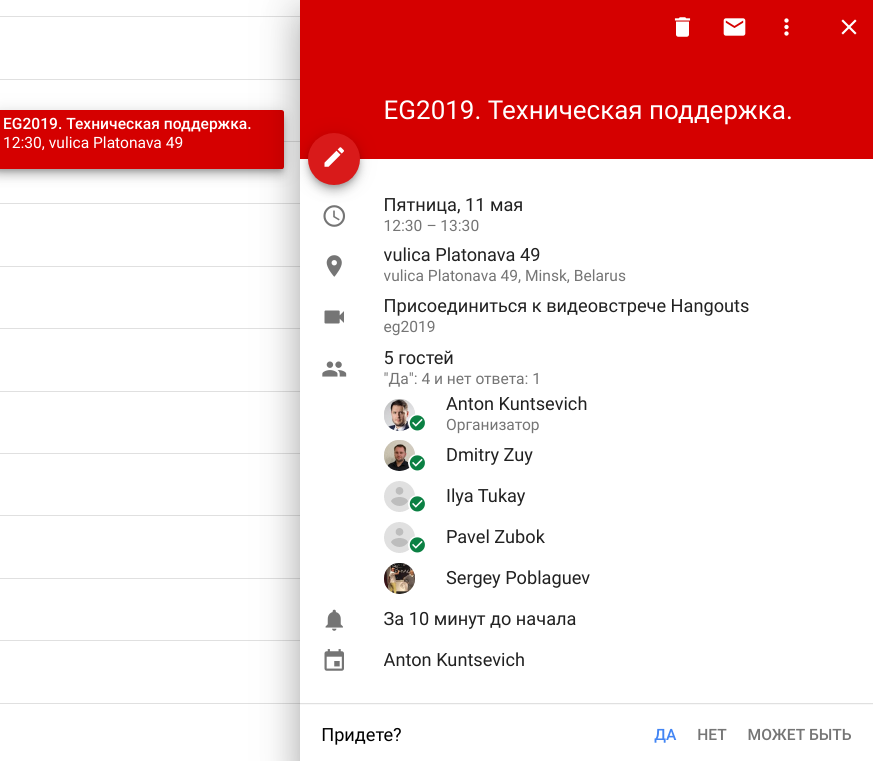Select guest name Sergey Poblaguev

click(x=517, y=578)
